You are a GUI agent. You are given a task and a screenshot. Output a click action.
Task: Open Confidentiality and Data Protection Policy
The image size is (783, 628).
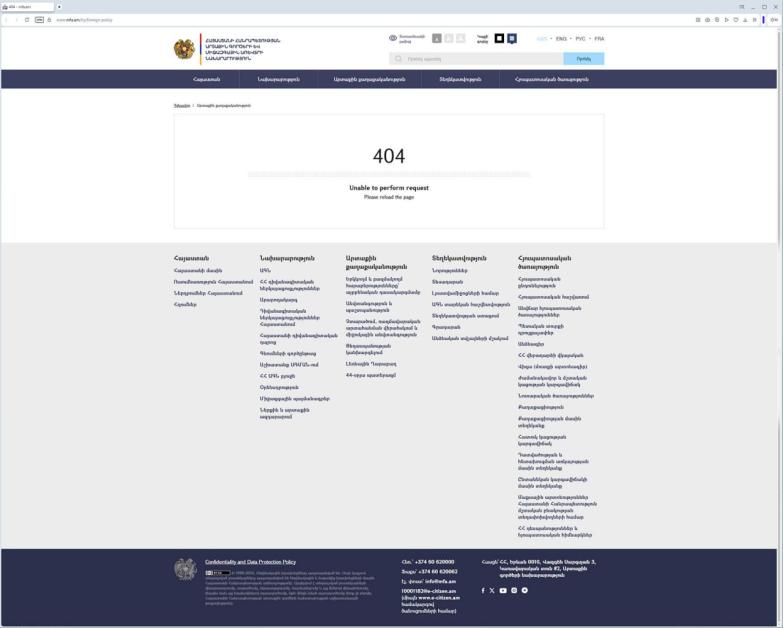click(250, 562)
